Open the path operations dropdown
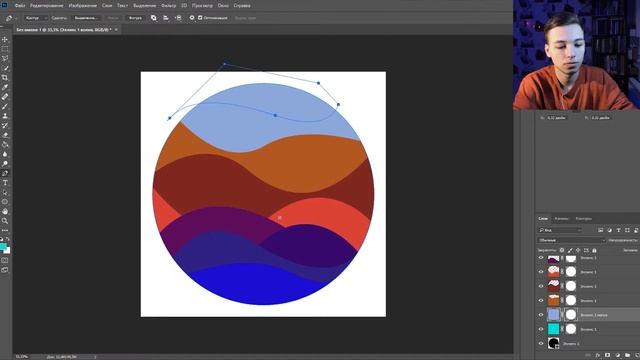640x360 pixels. [x=153, y=18]
